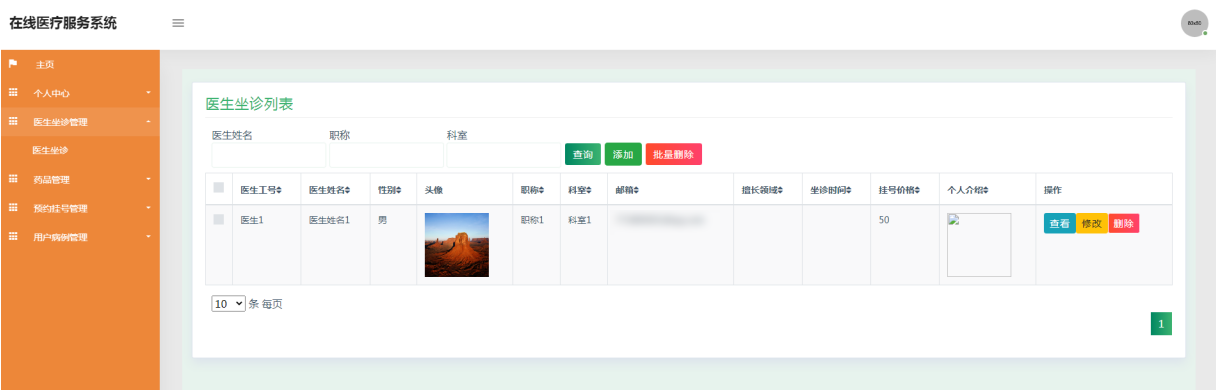This screenshot has width=1216, height=390.
Task: Click the grid icon beside 医生坐诊管理
Action: point(13,122)
